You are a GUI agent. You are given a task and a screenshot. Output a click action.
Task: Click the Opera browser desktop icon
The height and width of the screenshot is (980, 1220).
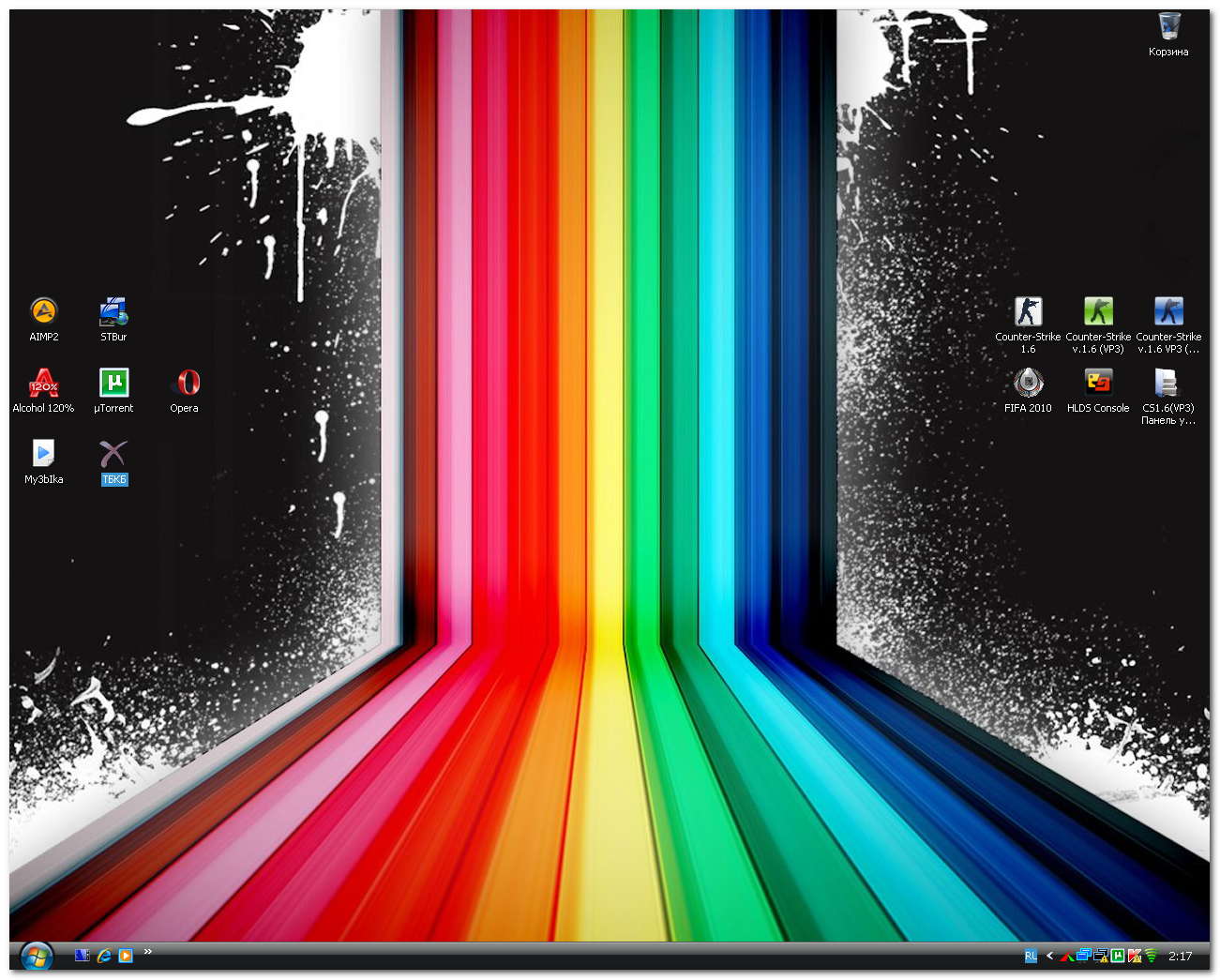tap(185, 383)
